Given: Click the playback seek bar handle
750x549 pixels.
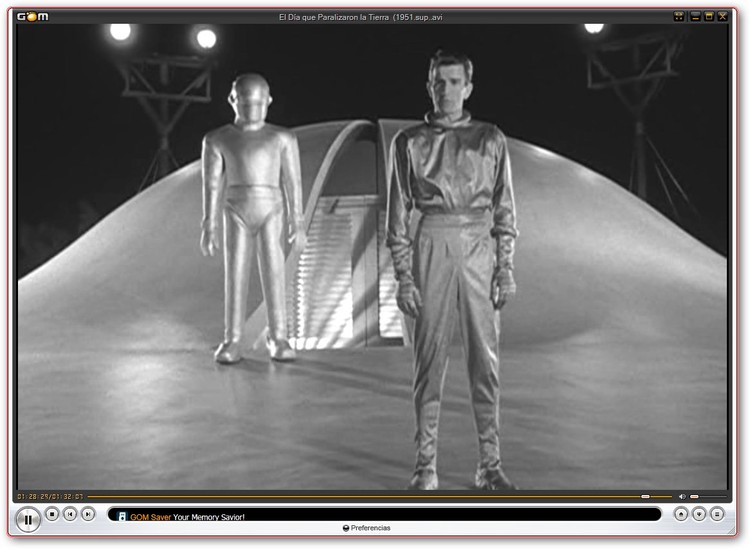Looking at the screenshot, I should (645, 496).
